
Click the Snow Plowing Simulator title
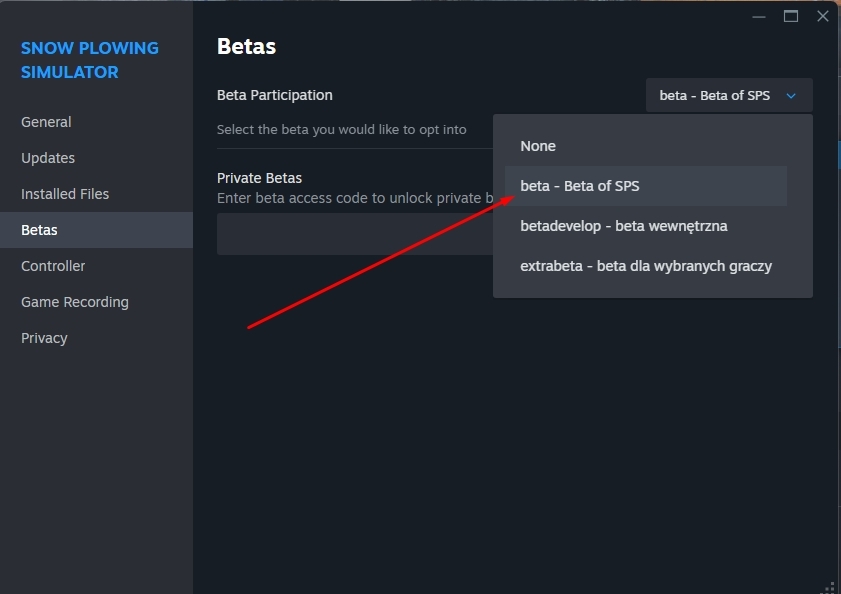click(89, 60)
